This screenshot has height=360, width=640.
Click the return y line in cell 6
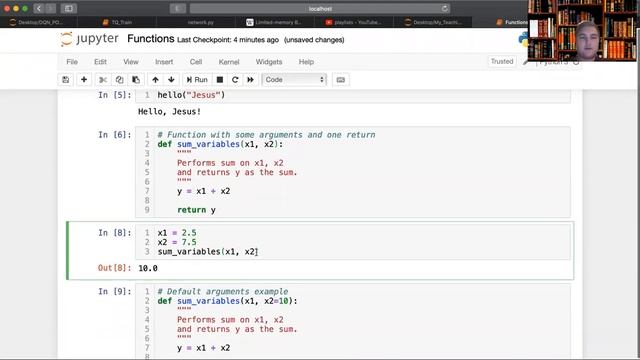point(196,210)
